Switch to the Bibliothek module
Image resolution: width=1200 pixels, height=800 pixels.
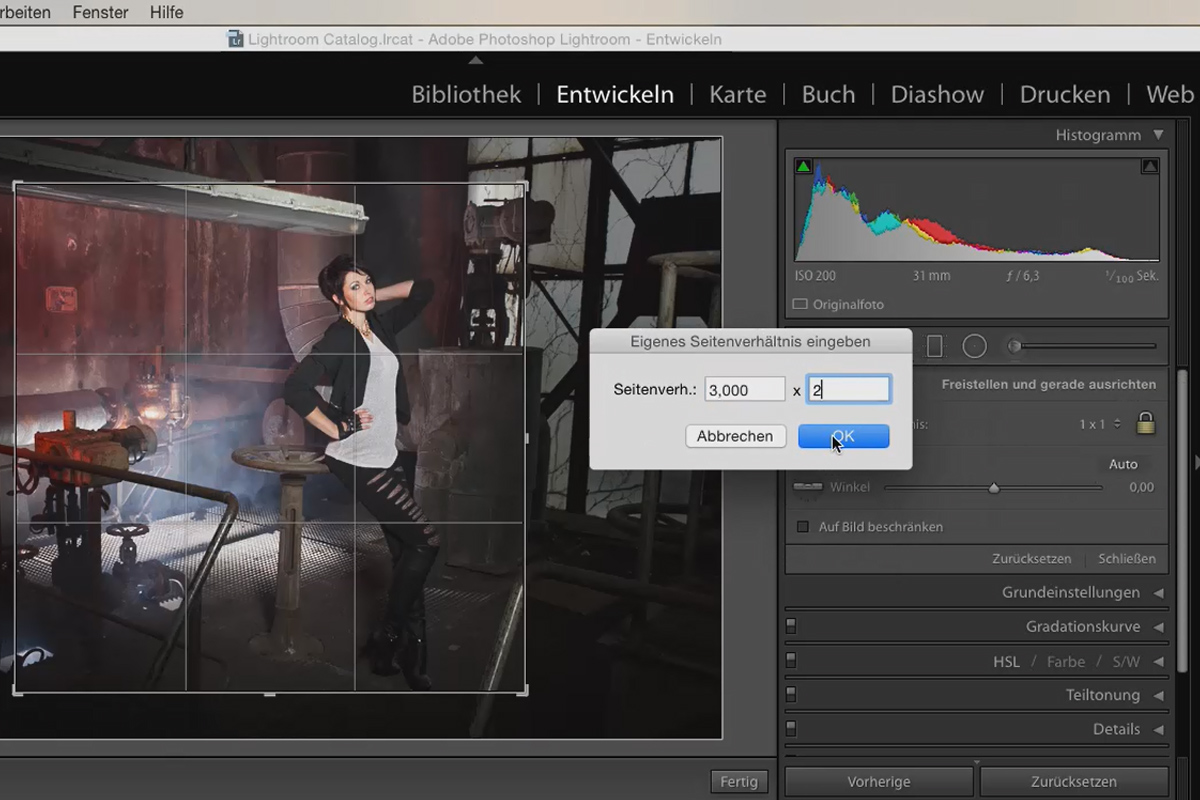pos(466,95)
